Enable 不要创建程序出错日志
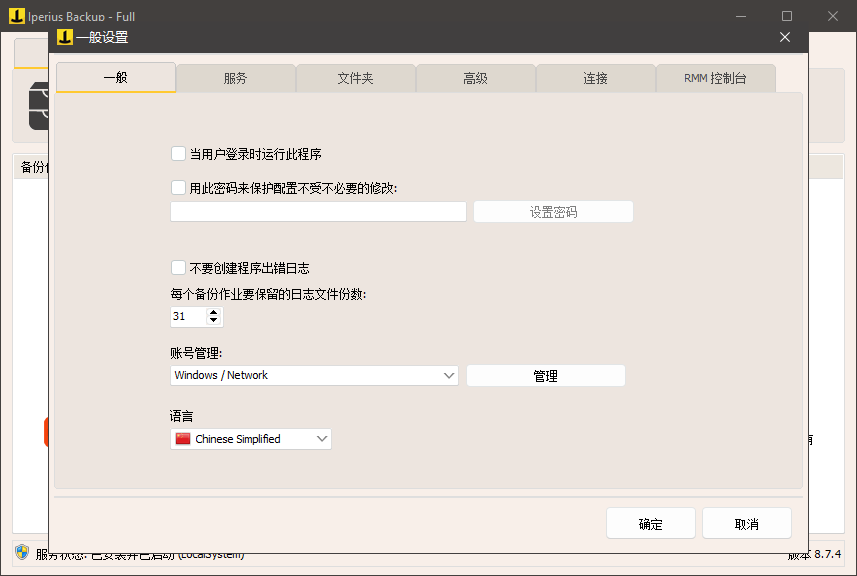 click(178, 267)
